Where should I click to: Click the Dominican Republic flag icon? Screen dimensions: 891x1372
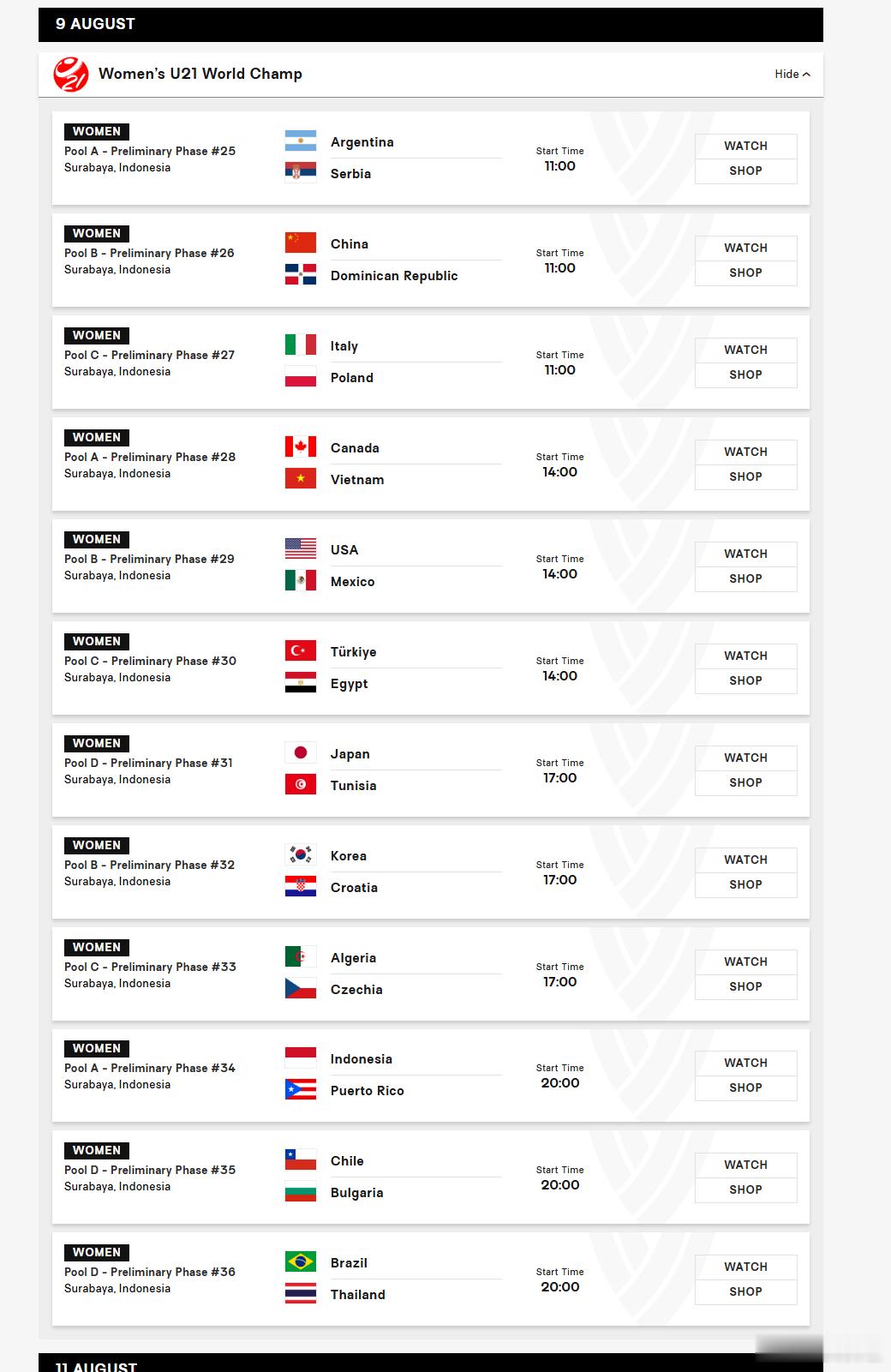[x=301, y=275]
